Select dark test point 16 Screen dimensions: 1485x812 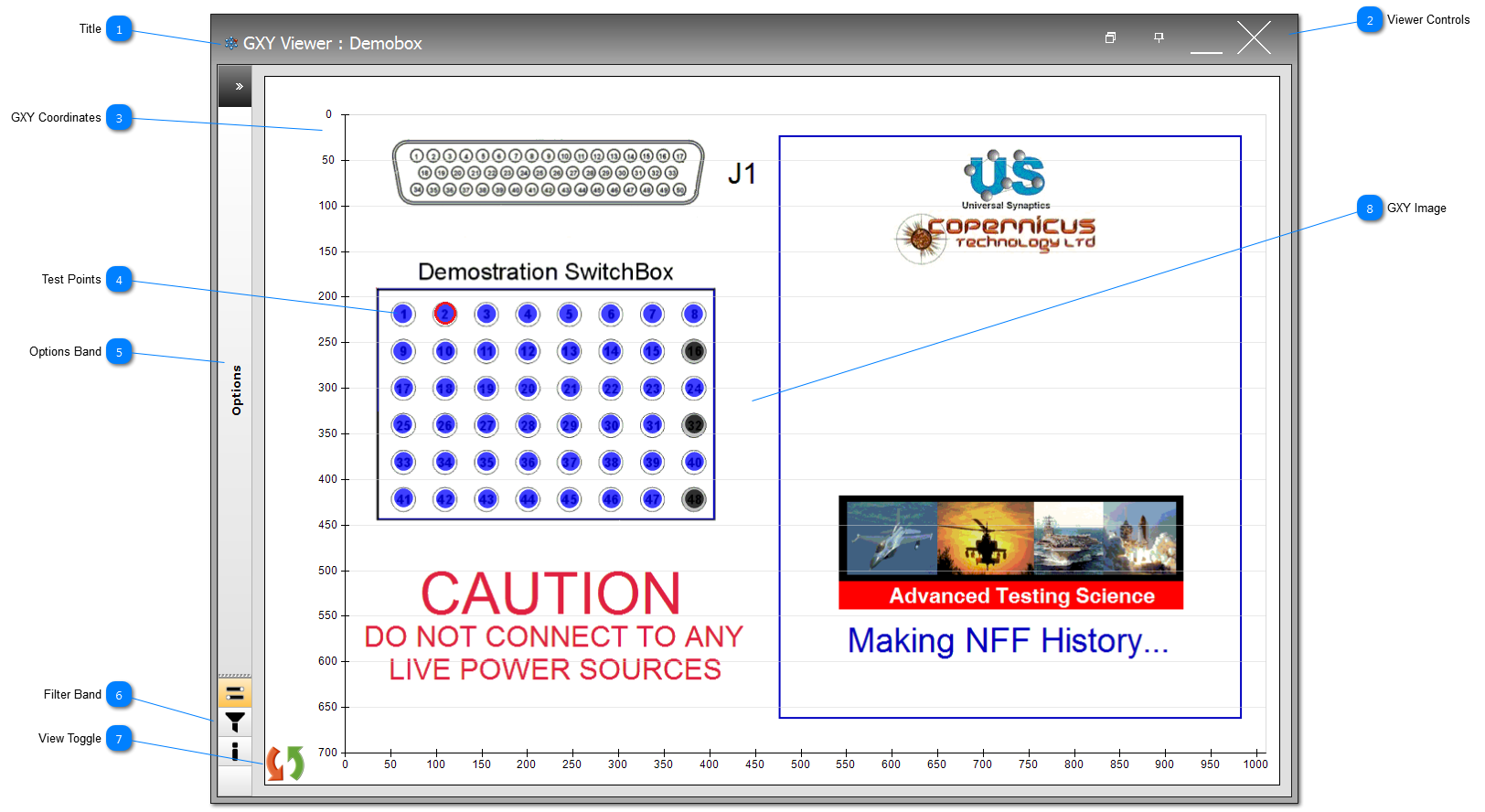[694, 351]
